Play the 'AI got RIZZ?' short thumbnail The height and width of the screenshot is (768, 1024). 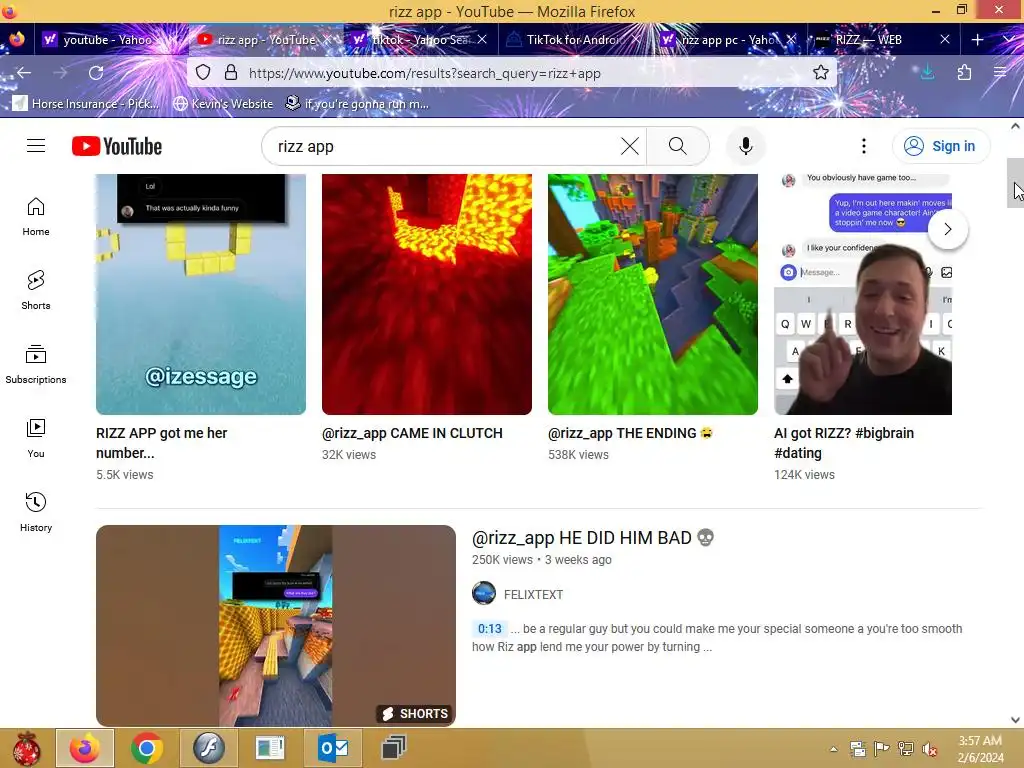[863, 294]
